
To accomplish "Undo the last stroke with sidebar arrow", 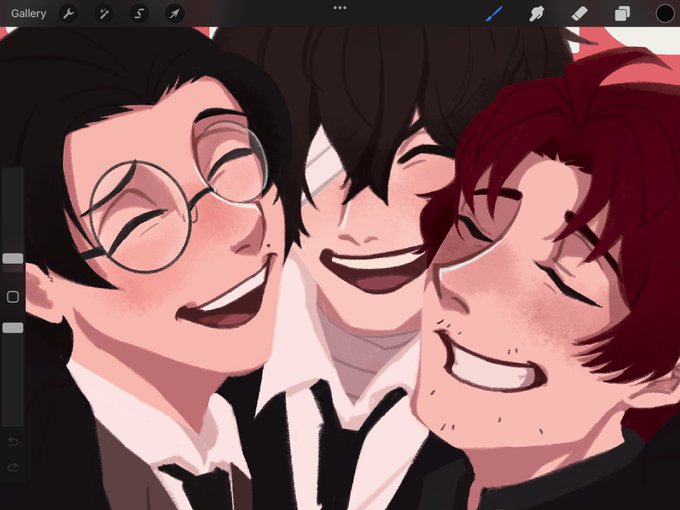I will (13, 441).
